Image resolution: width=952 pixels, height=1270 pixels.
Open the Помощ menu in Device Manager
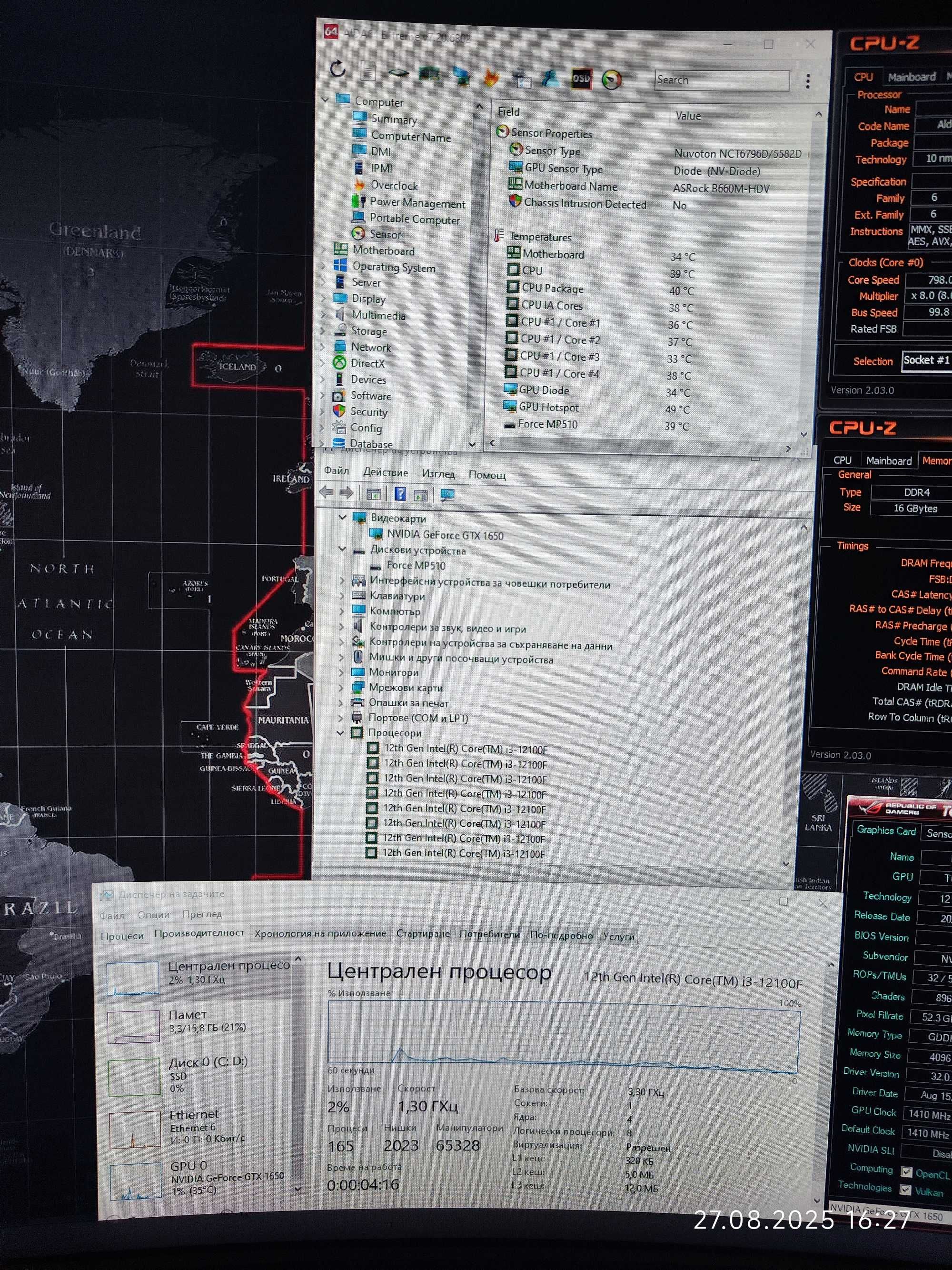coord(487,475)
